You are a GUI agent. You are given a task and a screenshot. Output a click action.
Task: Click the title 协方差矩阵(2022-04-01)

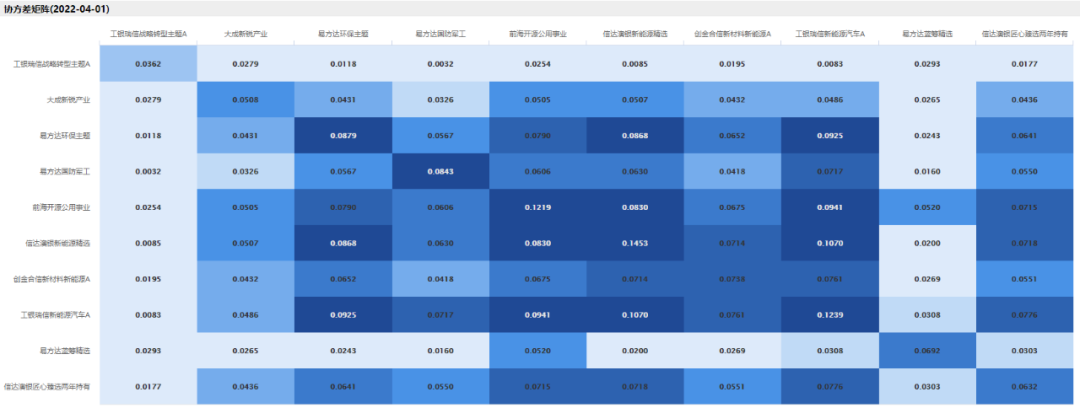pyautogui.click(x=56, y=8)
